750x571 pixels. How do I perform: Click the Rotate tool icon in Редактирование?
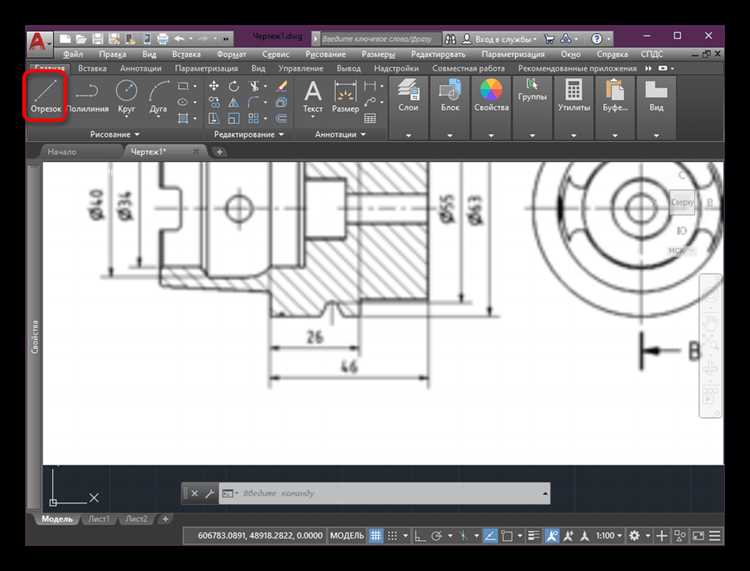233,86
